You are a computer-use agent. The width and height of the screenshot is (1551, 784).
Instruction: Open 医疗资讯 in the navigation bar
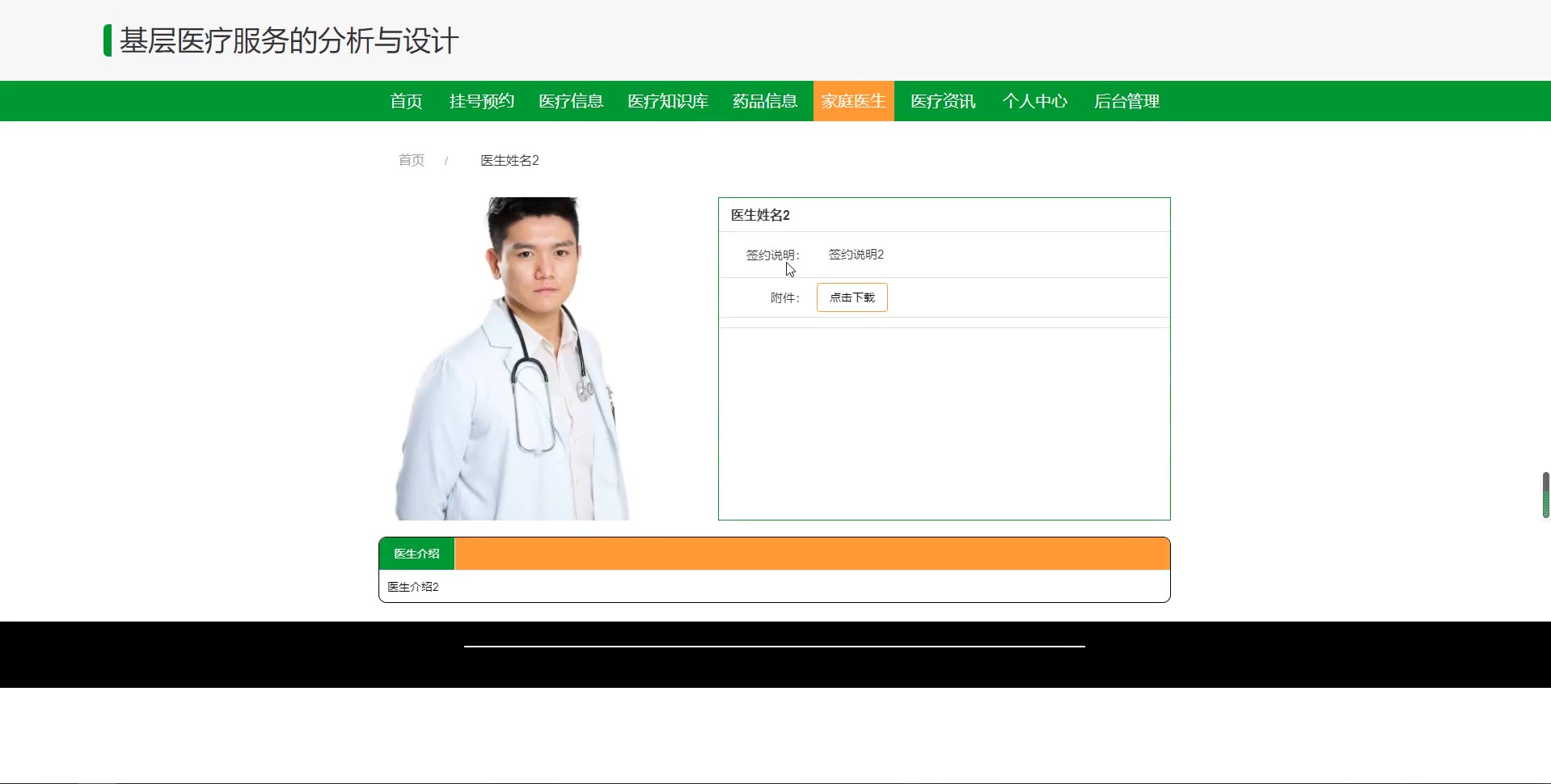pos(943,101)
